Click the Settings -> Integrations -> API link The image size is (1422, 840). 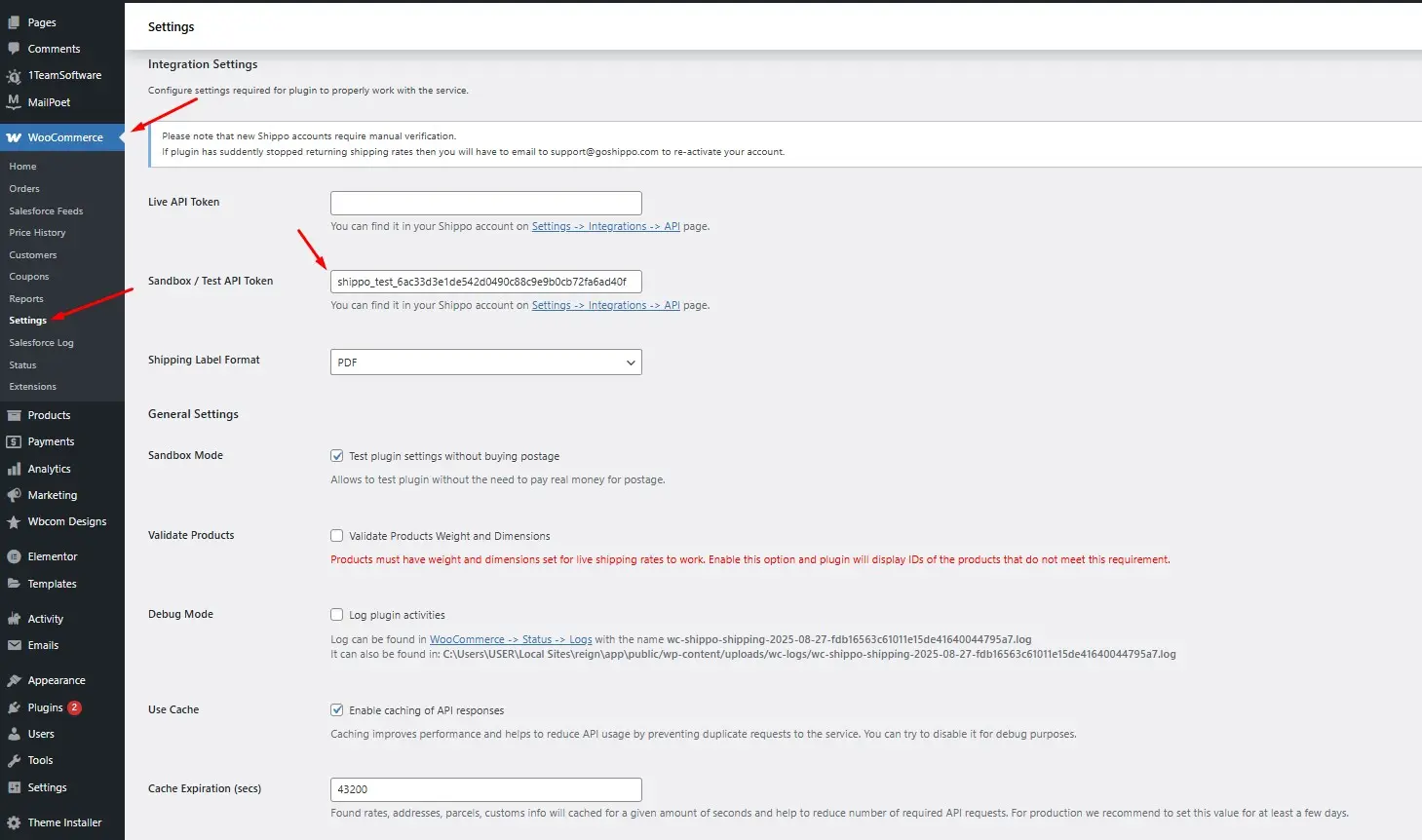click(x=605, y=225)
